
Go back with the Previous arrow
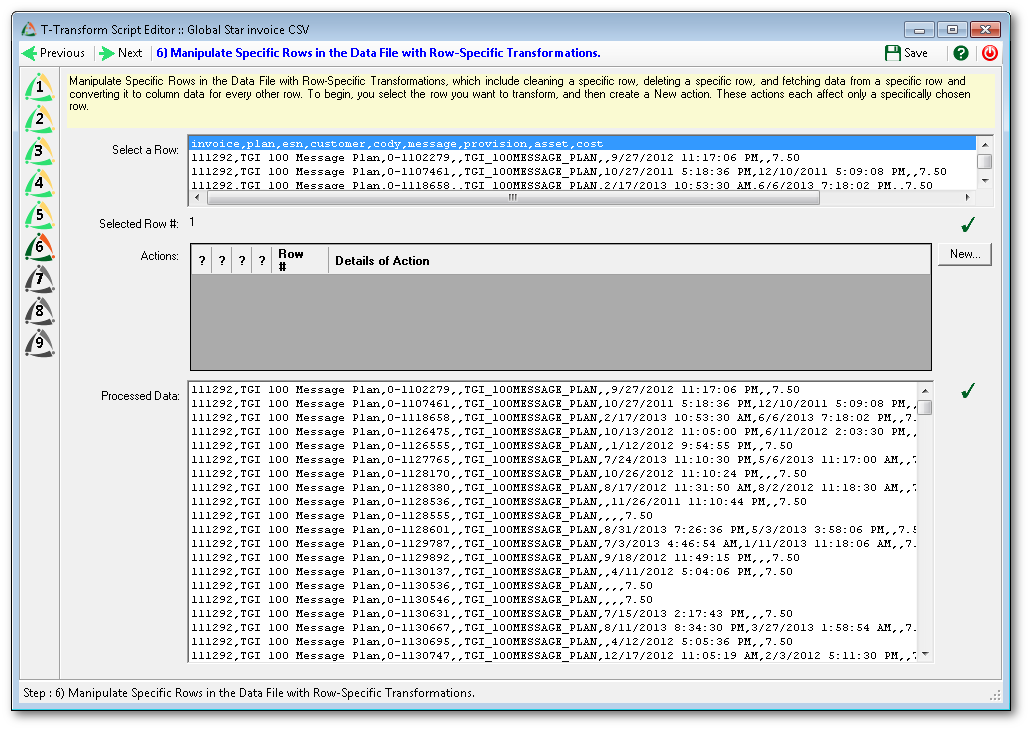click(53, 53)
